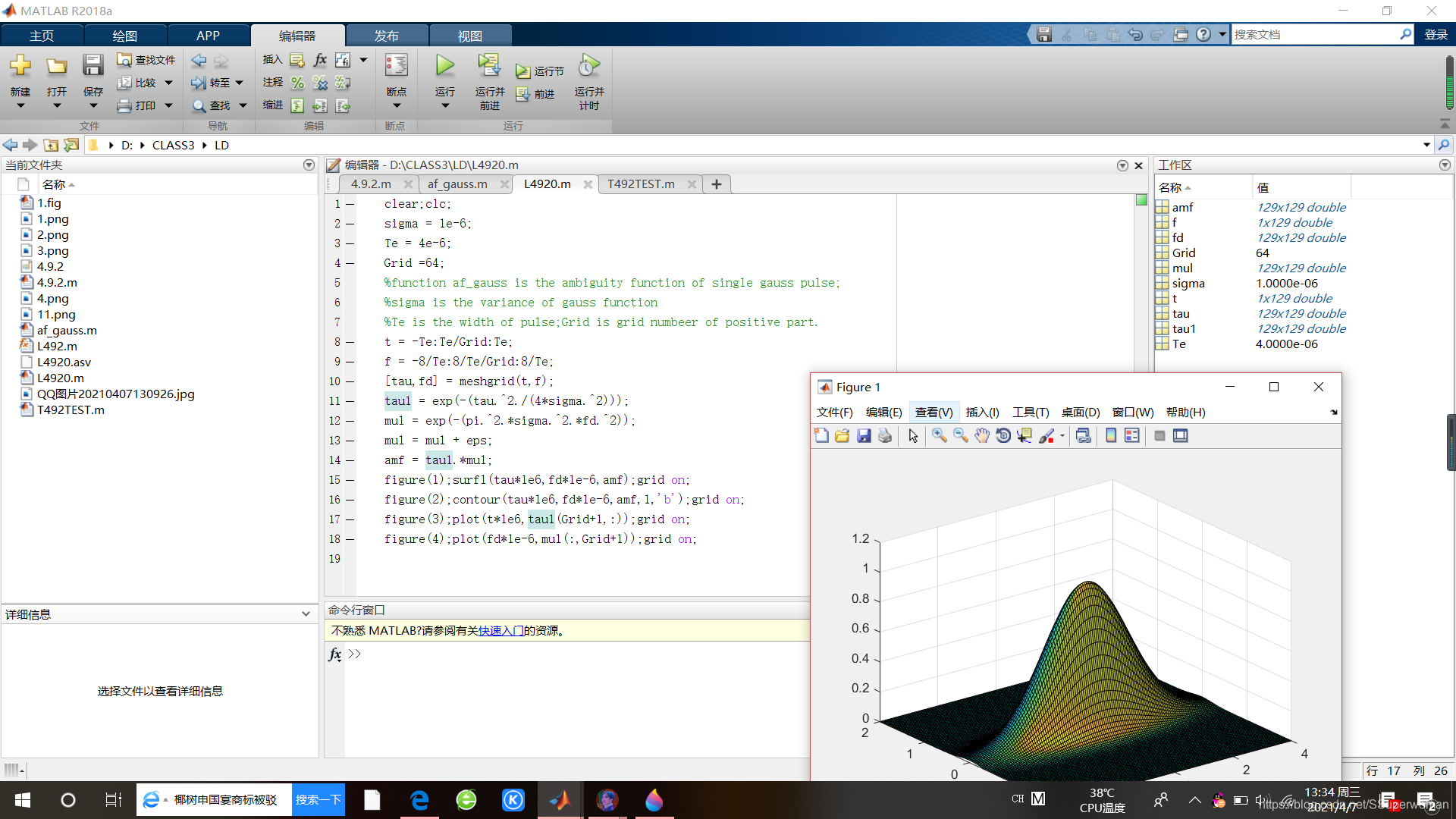Open the Find Files tool

pos(146,60)
